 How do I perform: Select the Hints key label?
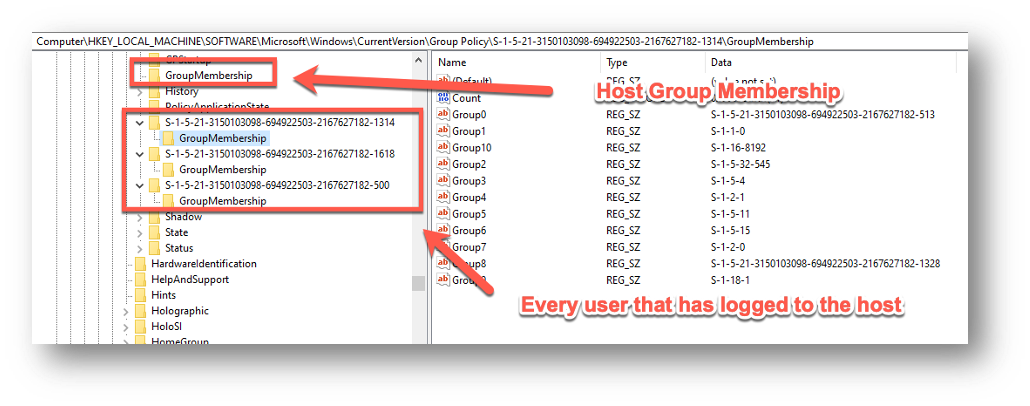coord(163,295)
